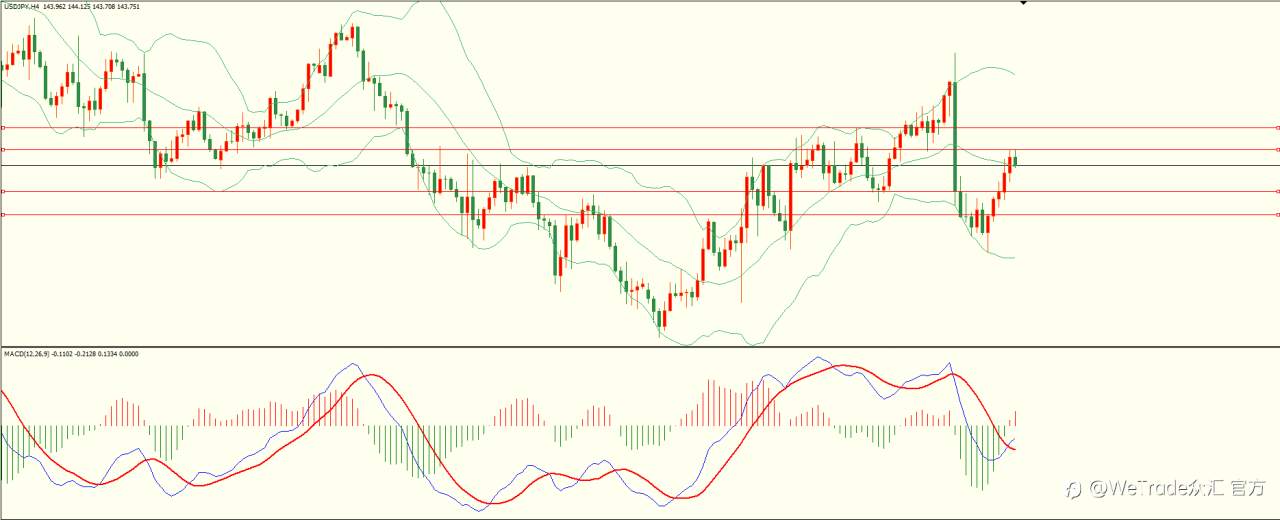Select left handle of topmost red horizontal line
The image size is (1280, 520).
(3, 127)
